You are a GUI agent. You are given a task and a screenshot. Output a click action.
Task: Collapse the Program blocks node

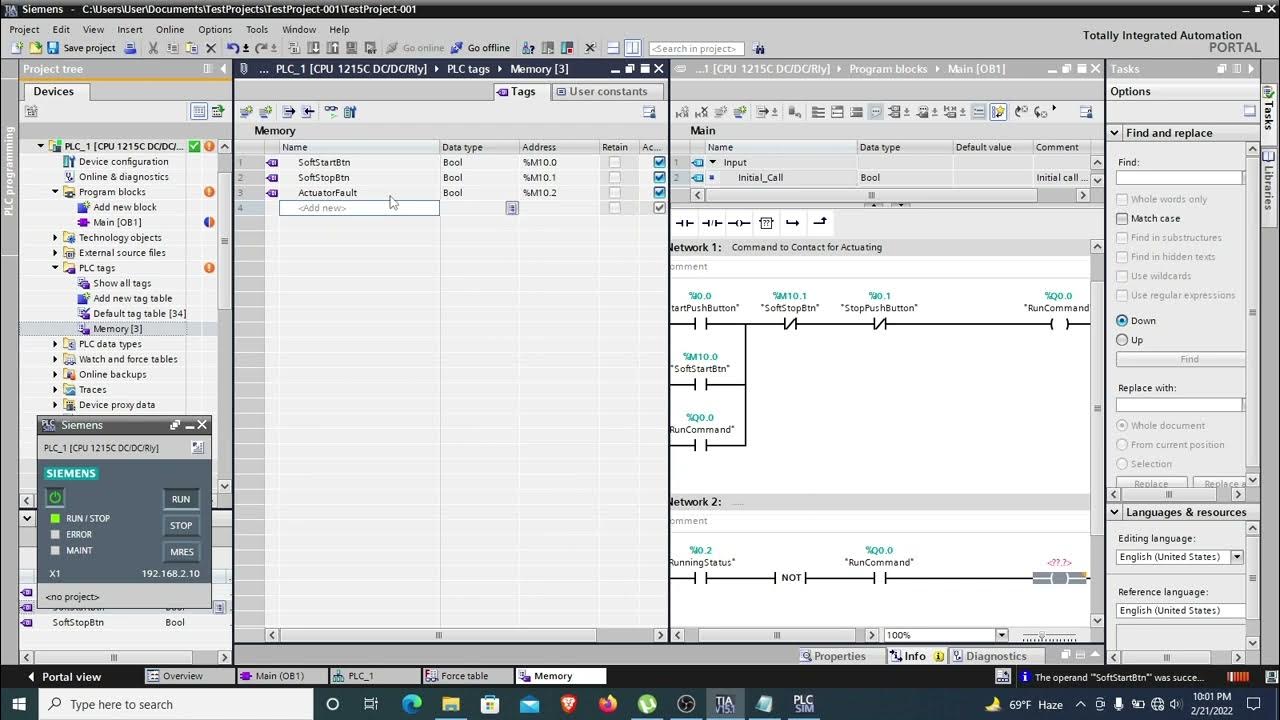[55, 192]
